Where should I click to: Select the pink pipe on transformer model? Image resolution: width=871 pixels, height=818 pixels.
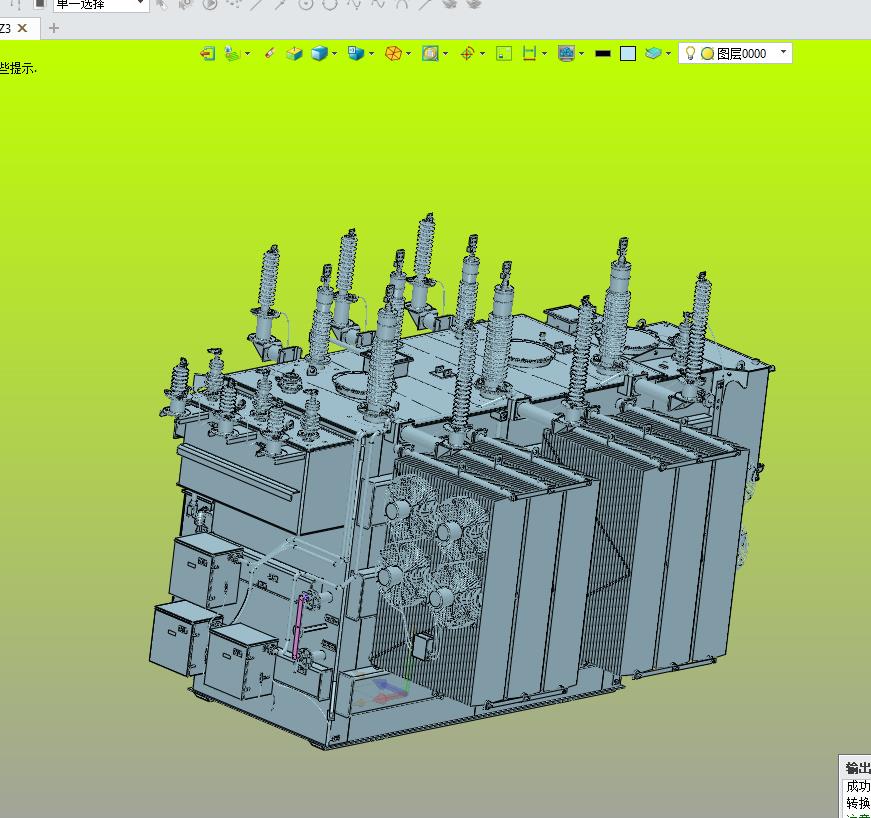coord(298,626)
